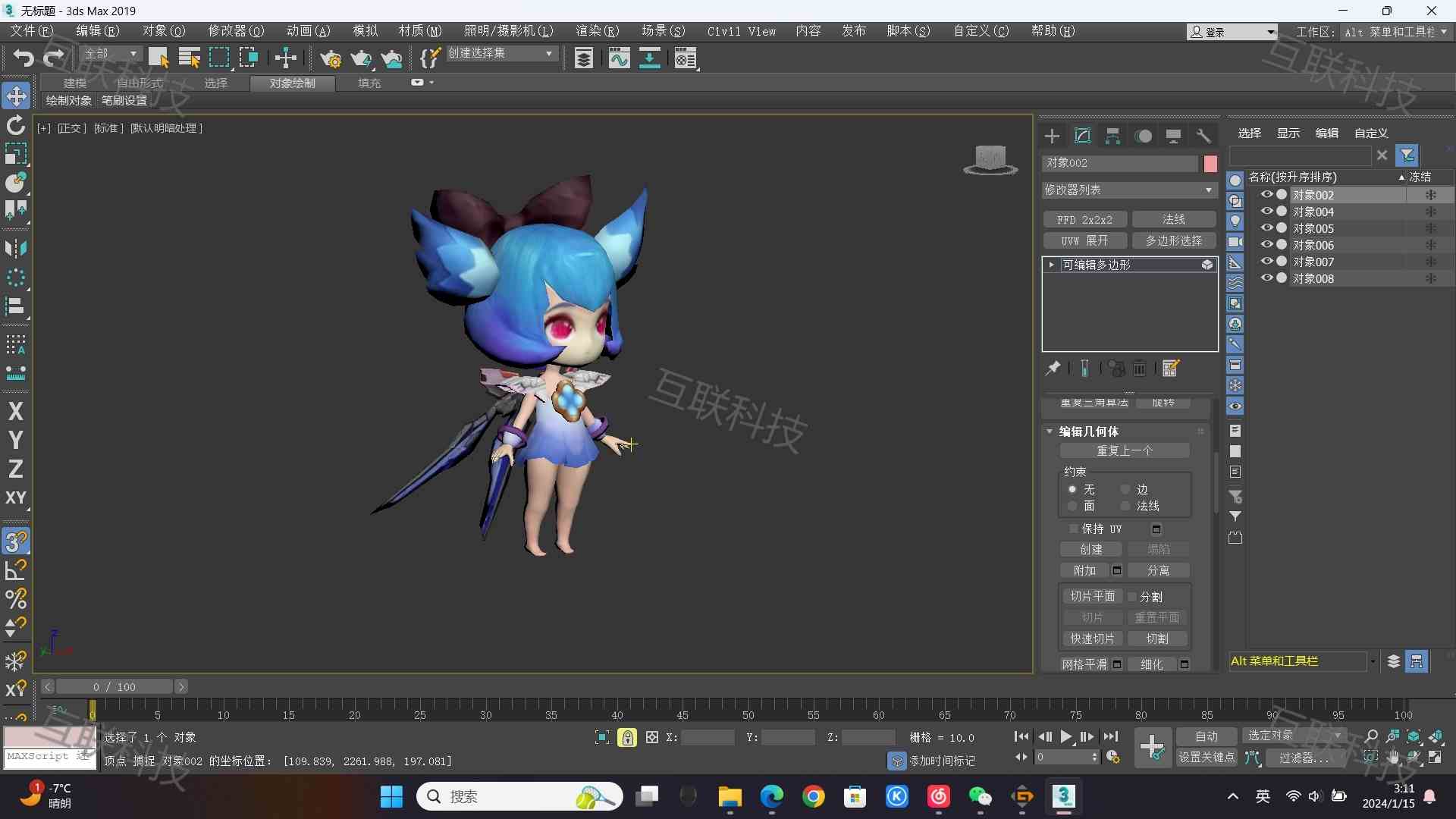Viewport: 1456px width, 819px height.
Task: Click the object name field 对象002
Action: (x=1121, y=163)
